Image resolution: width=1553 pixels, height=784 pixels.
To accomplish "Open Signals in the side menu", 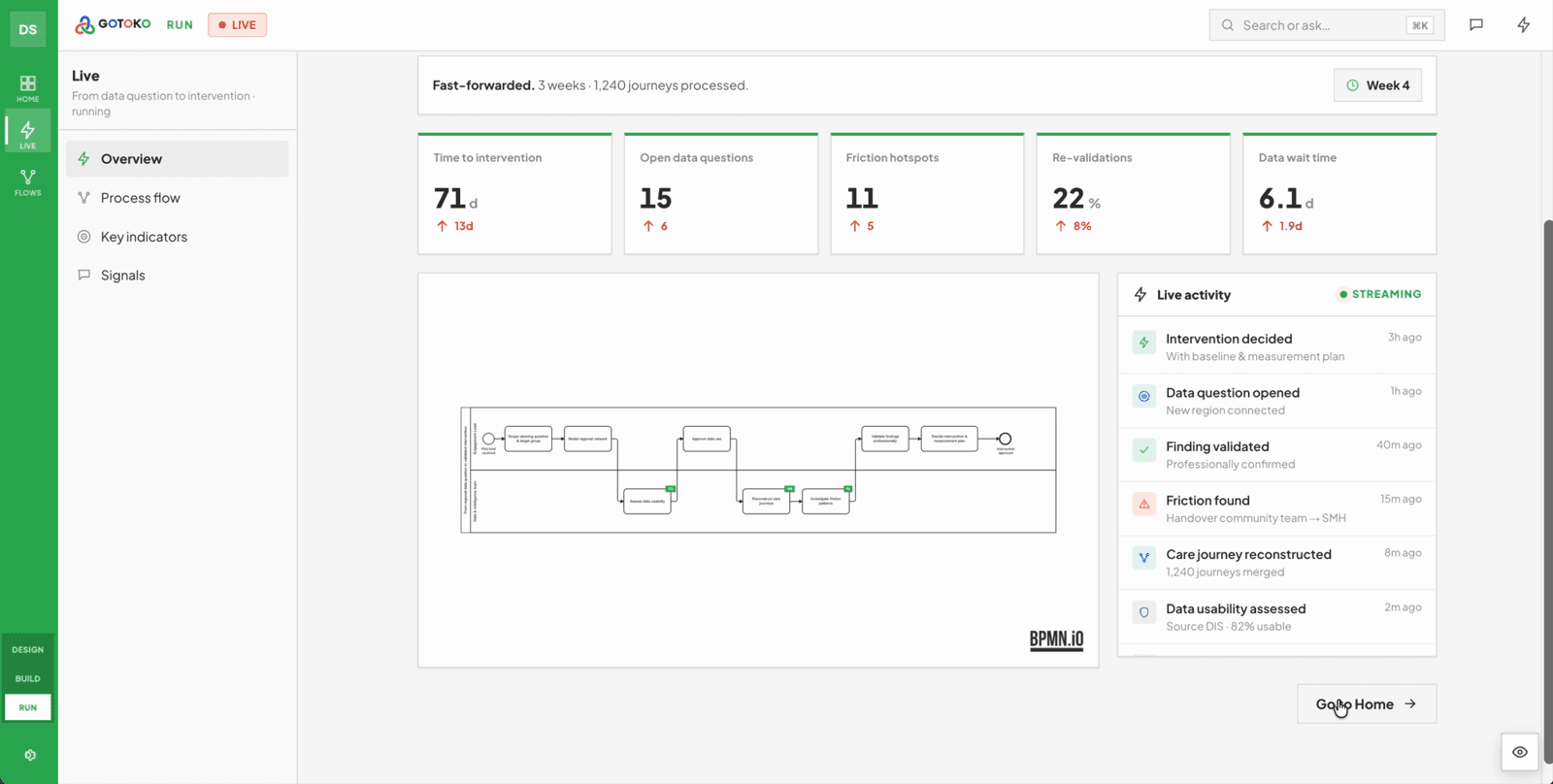I will point(178,276).
